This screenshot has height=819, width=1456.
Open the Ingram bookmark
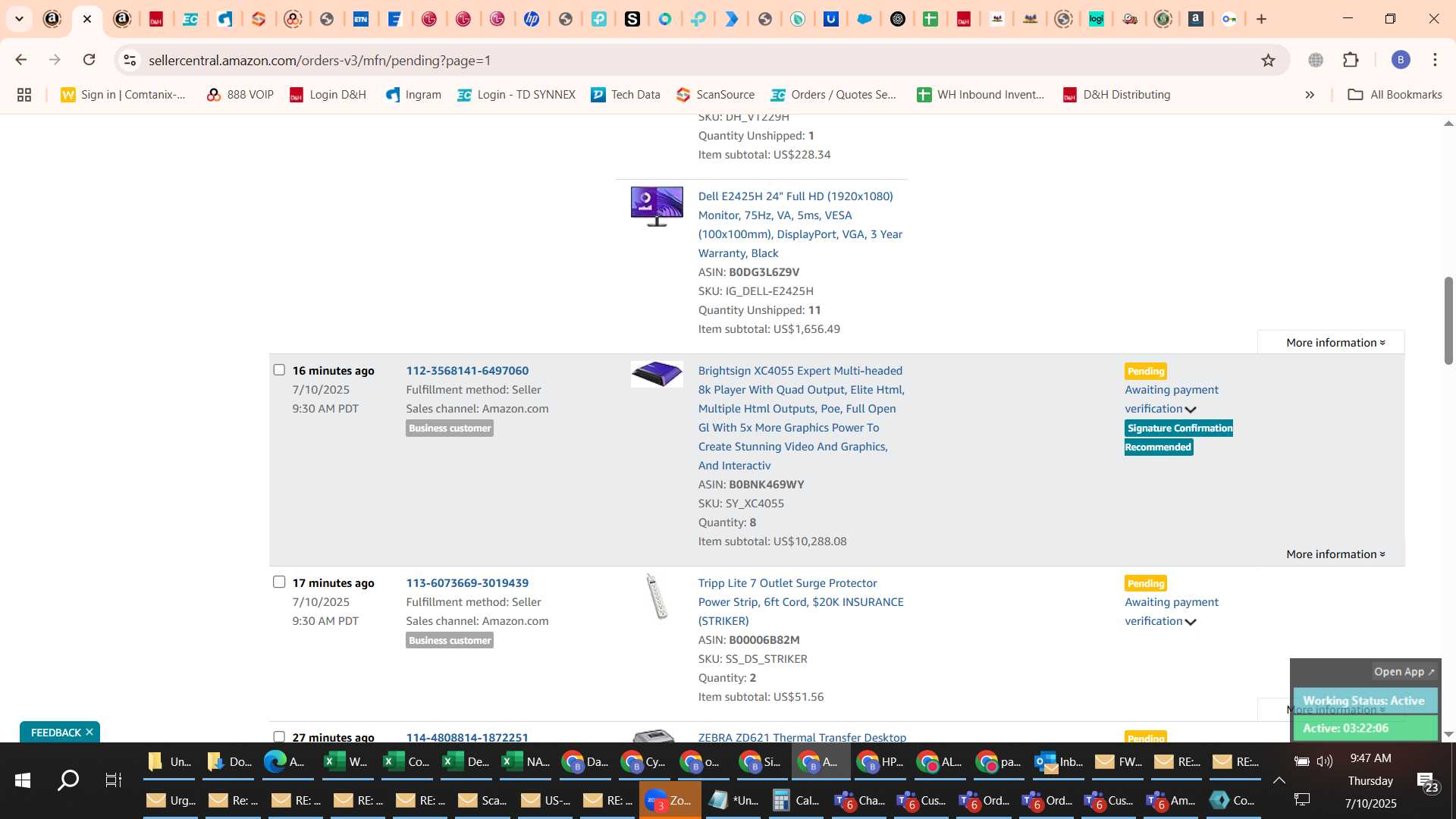click(x=413, y=95)
